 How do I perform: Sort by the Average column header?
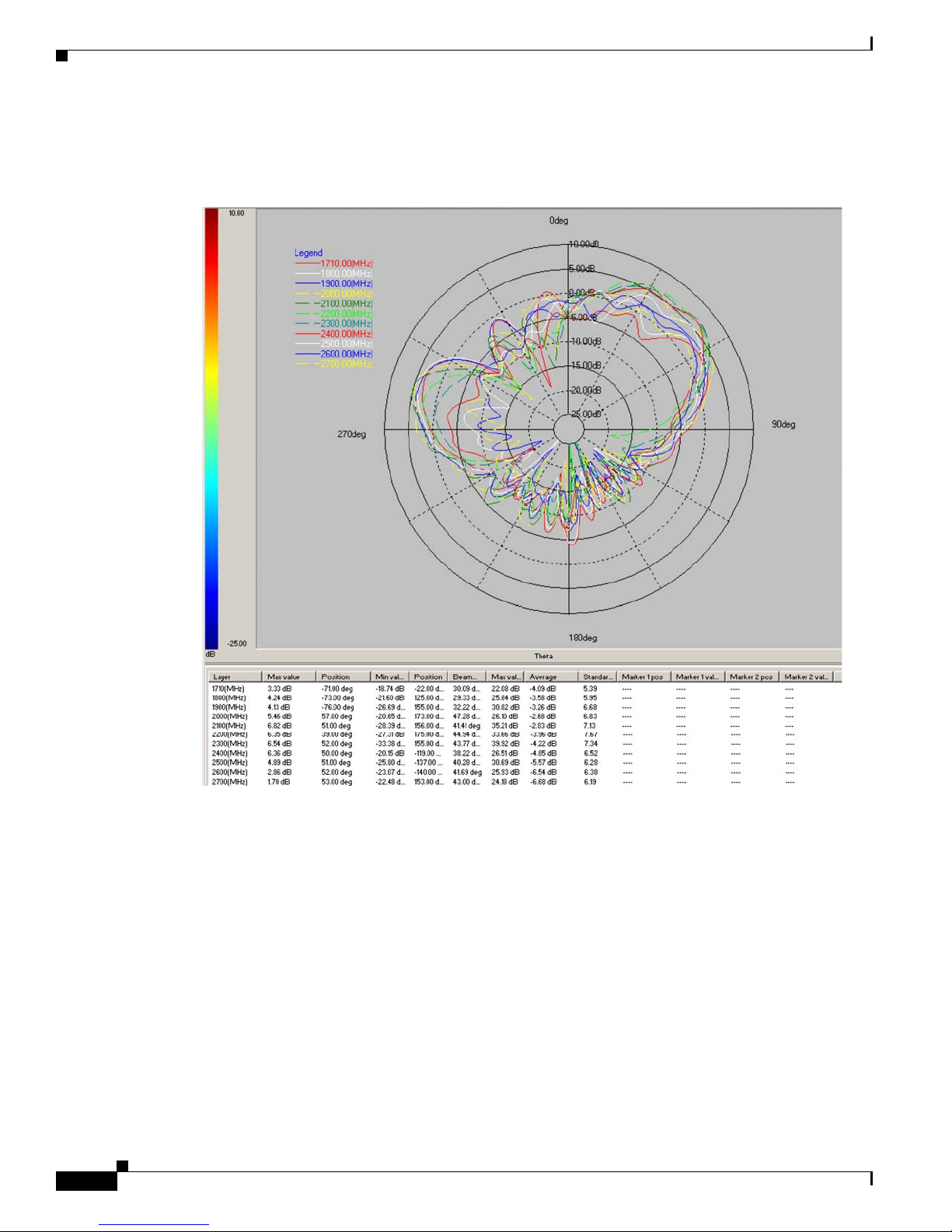pos(550,677)
